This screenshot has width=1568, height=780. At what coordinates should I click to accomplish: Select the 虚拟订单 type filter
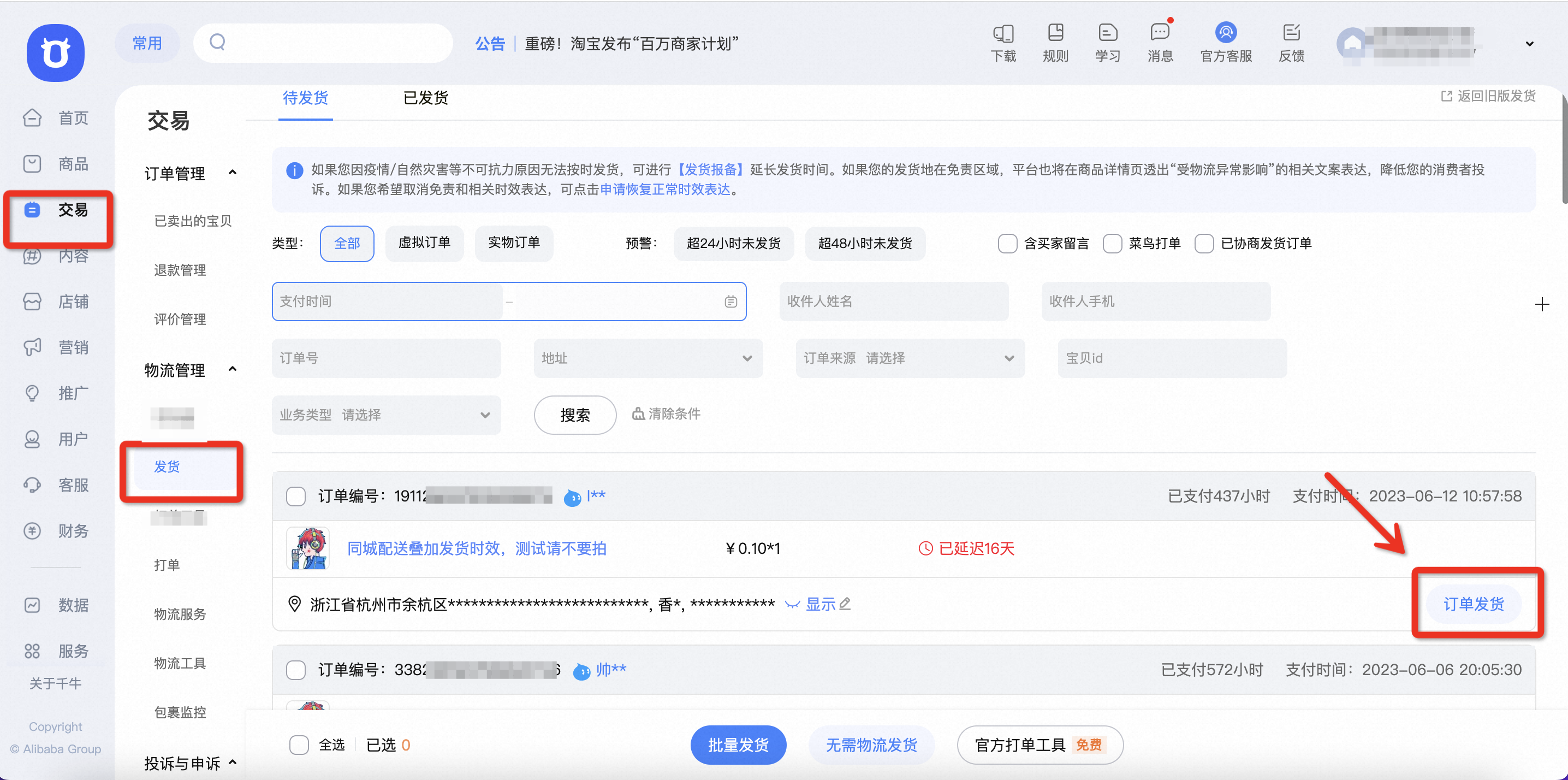(x=424, y=243)
